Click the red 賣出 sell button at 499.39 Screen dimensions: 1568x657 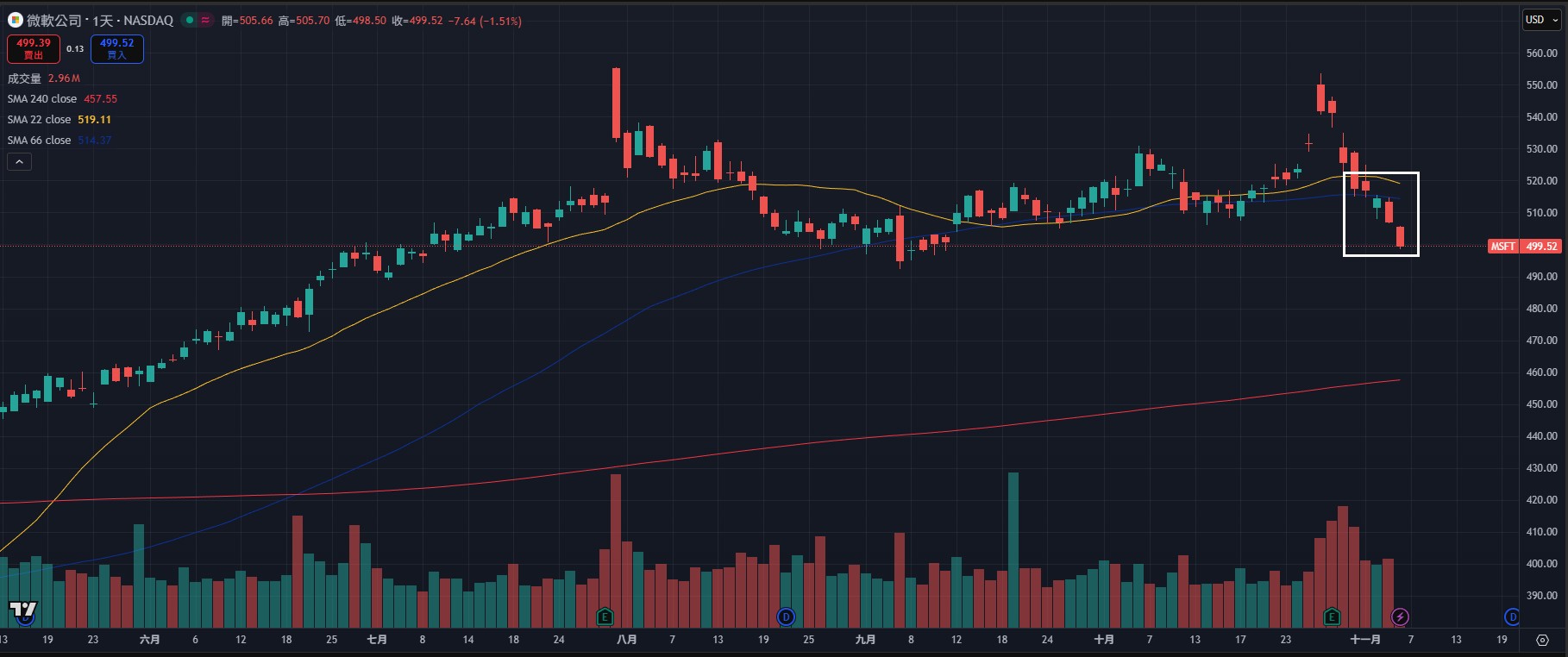[34, 49]
